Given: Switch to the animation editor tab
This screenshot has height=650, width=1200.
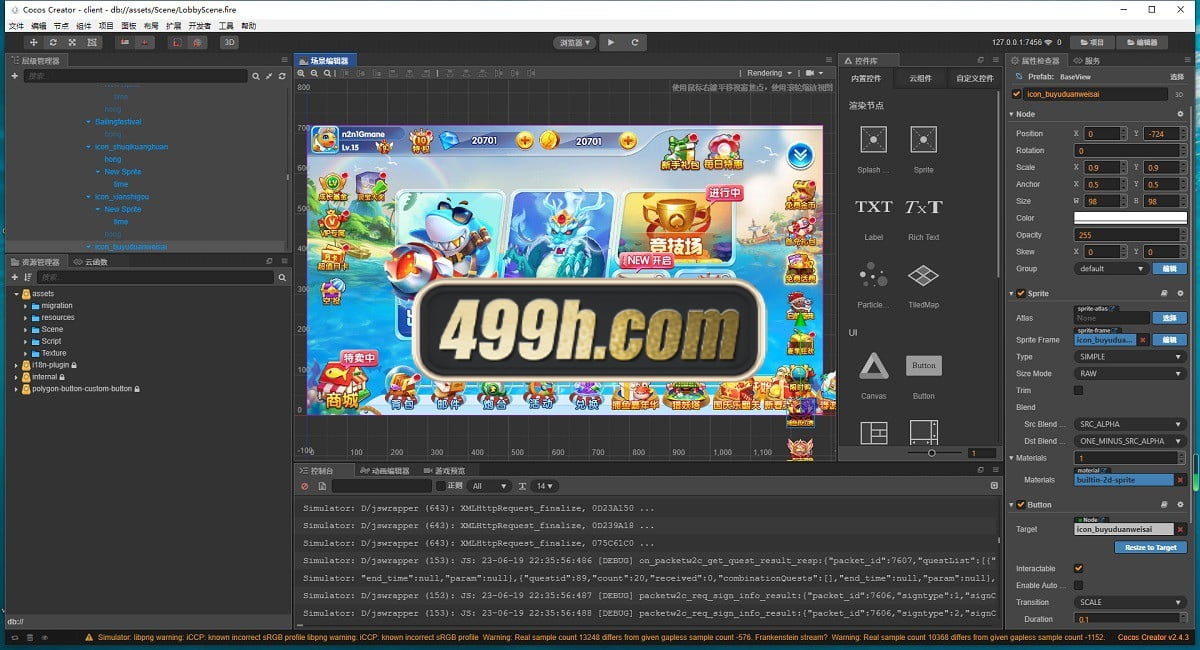Looking at the screenshot, I should (385, 471).
